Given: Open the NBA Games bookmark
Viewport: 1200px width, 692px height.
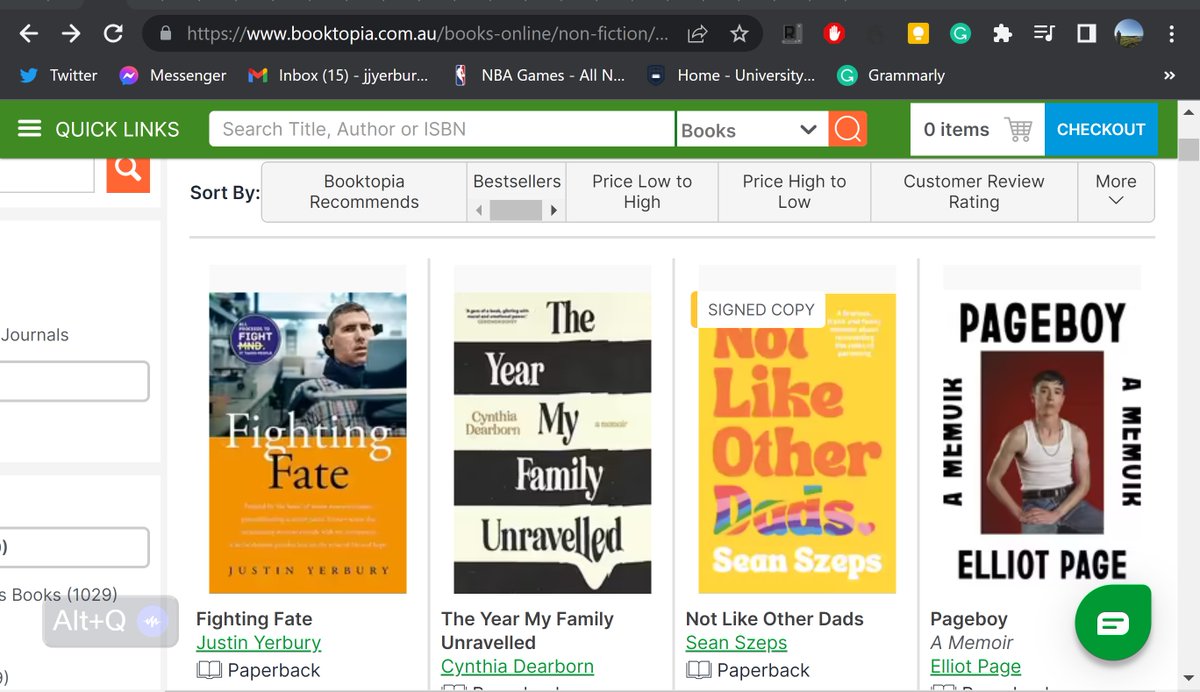Looking at the screenshot, I should (538, 75).
